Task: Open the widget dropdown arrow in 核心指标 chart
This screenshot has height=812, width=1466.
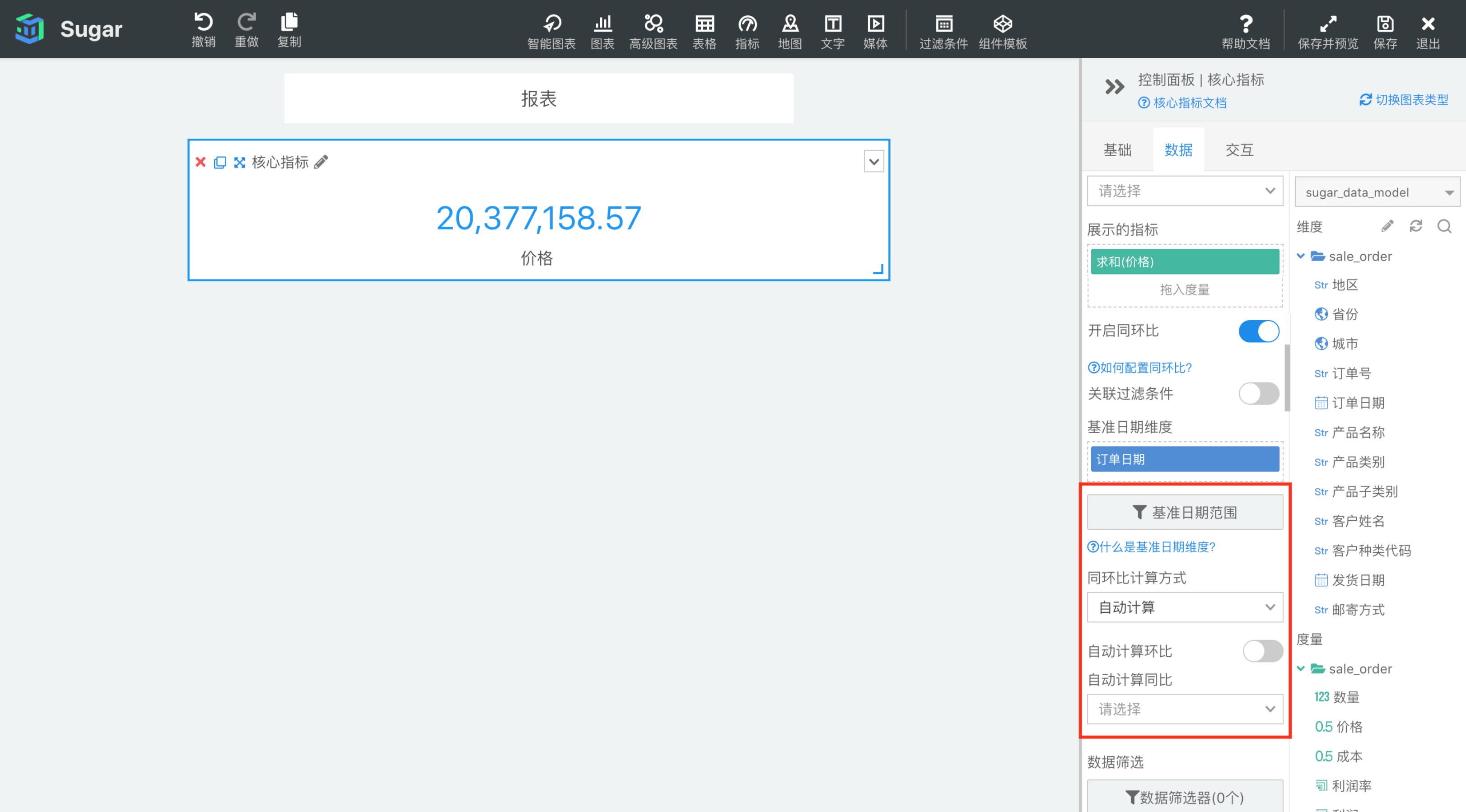Action: coord(873,162)
